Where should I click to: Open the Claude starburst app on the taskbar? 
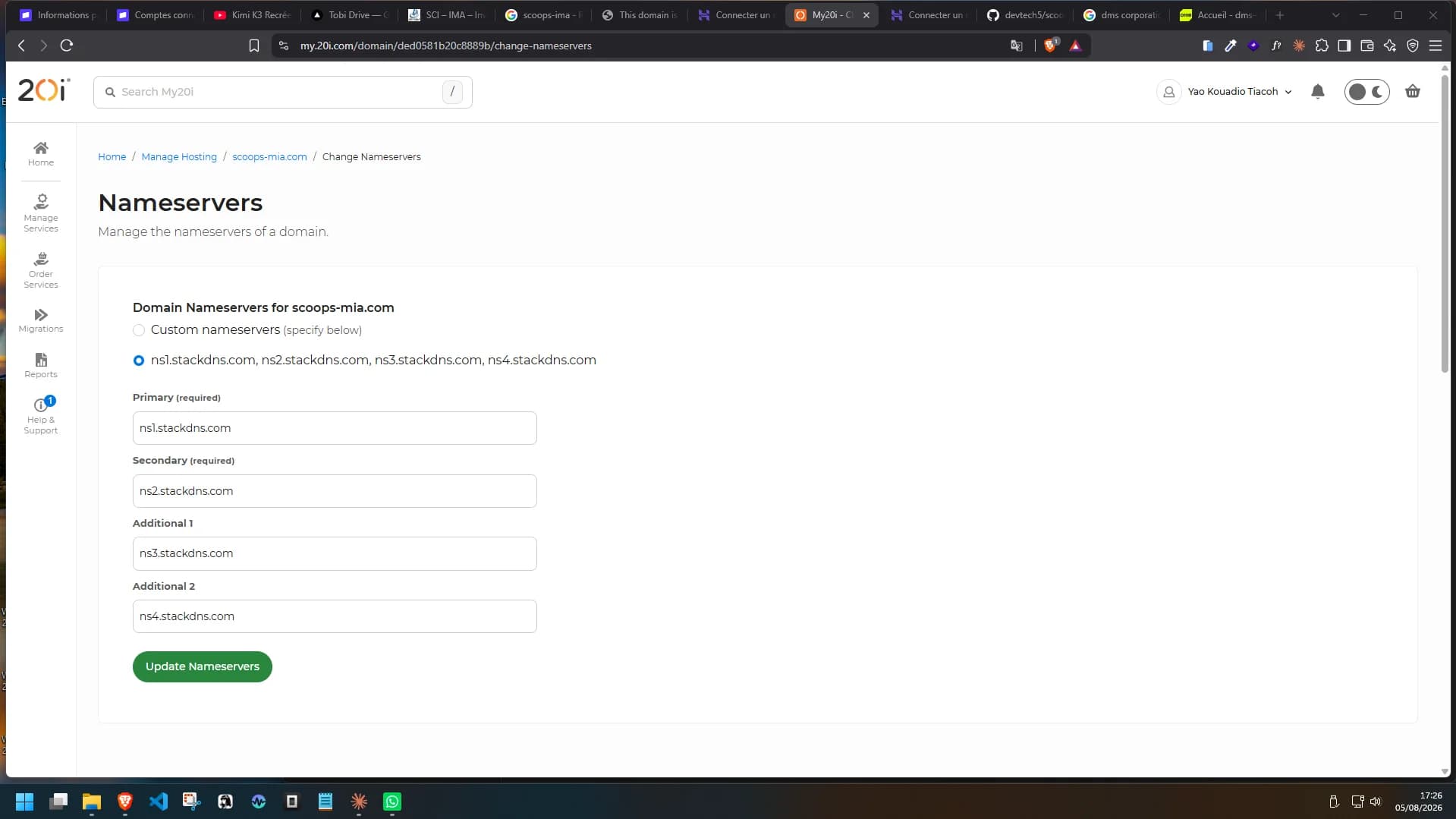[359, 802]
